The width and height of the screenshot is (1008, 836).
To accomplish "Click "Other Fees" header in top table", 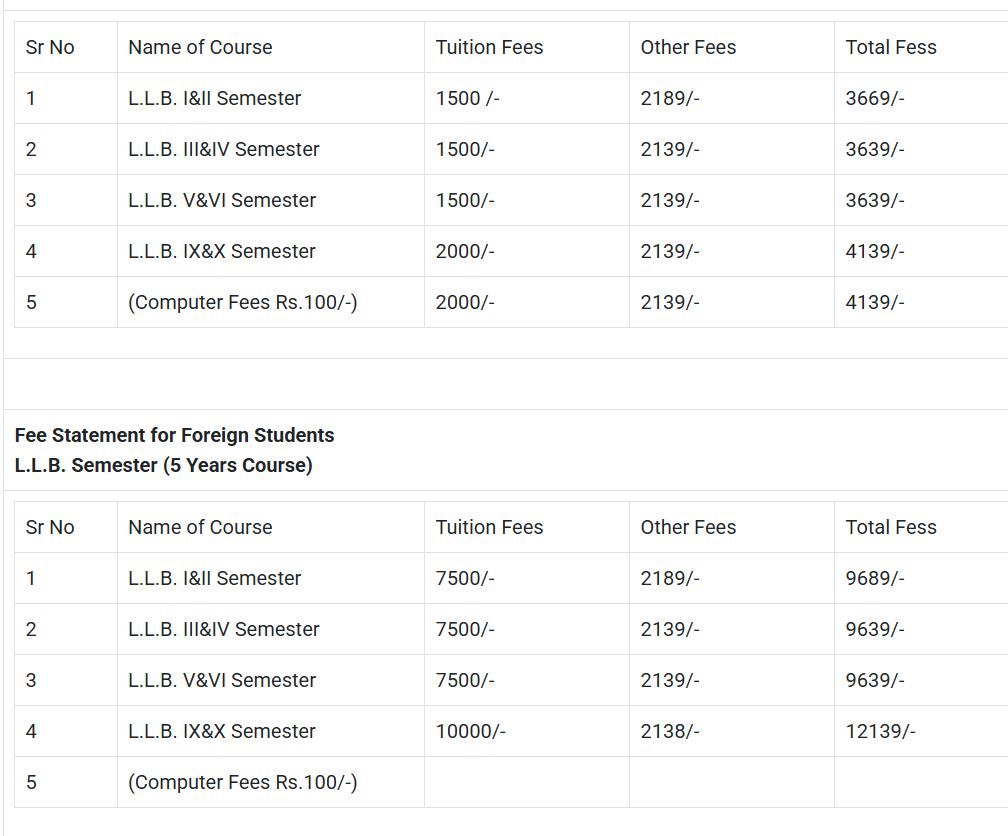I will [x=688, y=47].
